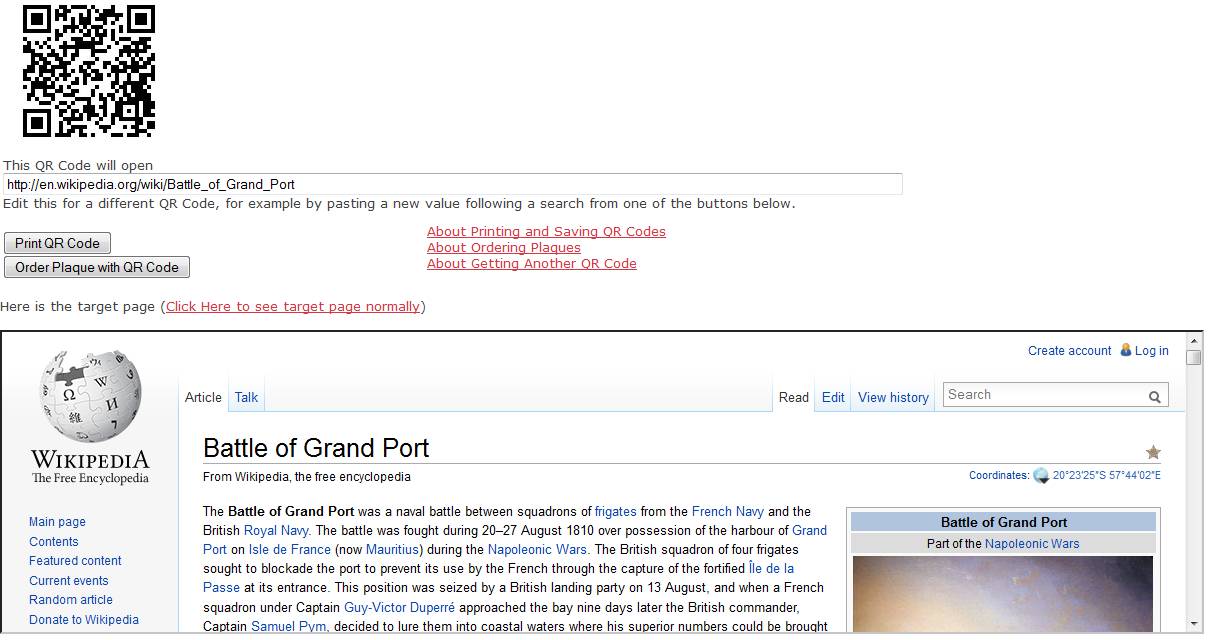Click Donate to Wikipedia link
The image size is (1211, 640).
point(84,619)
